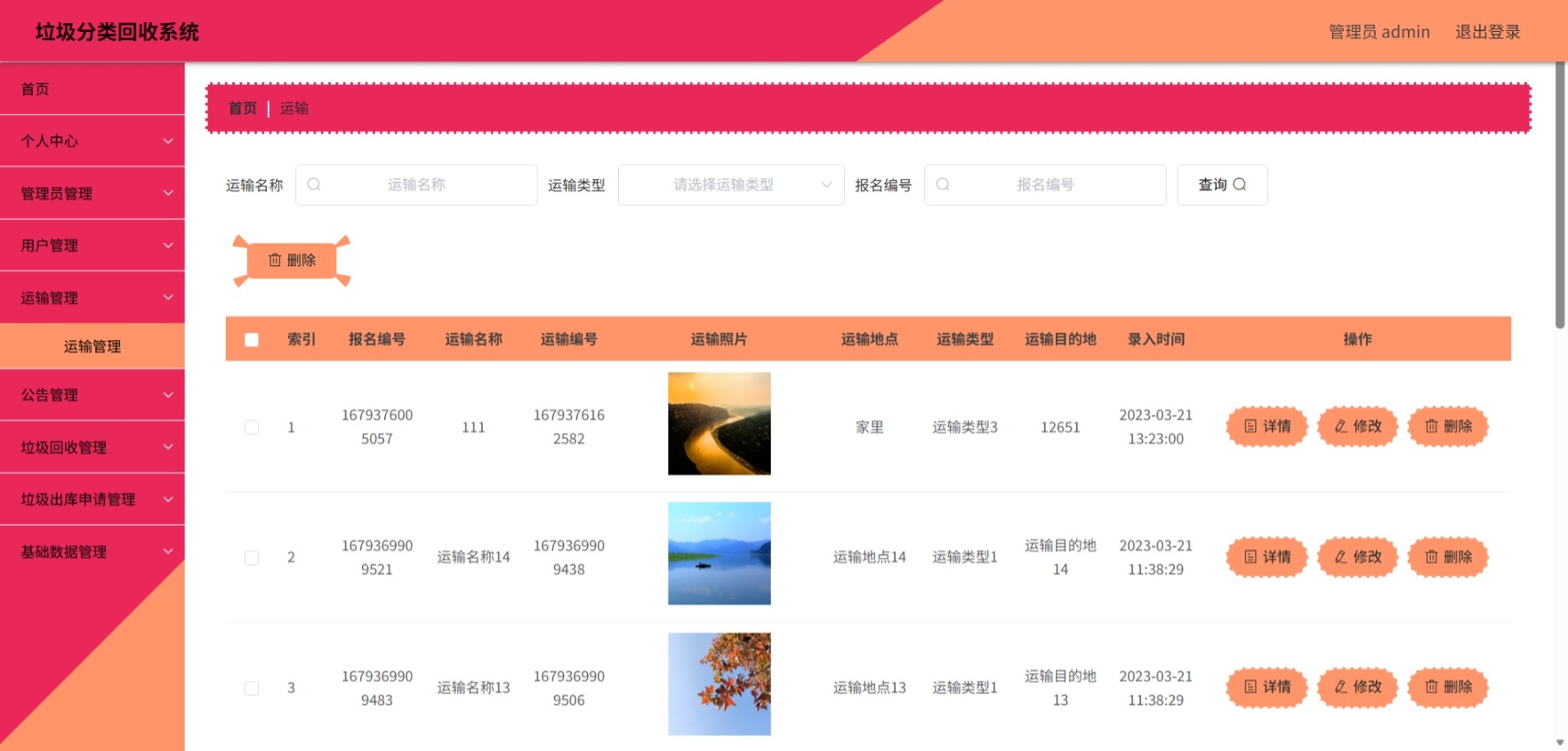Click cell 运输类型3
Image resolution: width=1568 pixels, height=751 pixels.
tap(965, 427)
